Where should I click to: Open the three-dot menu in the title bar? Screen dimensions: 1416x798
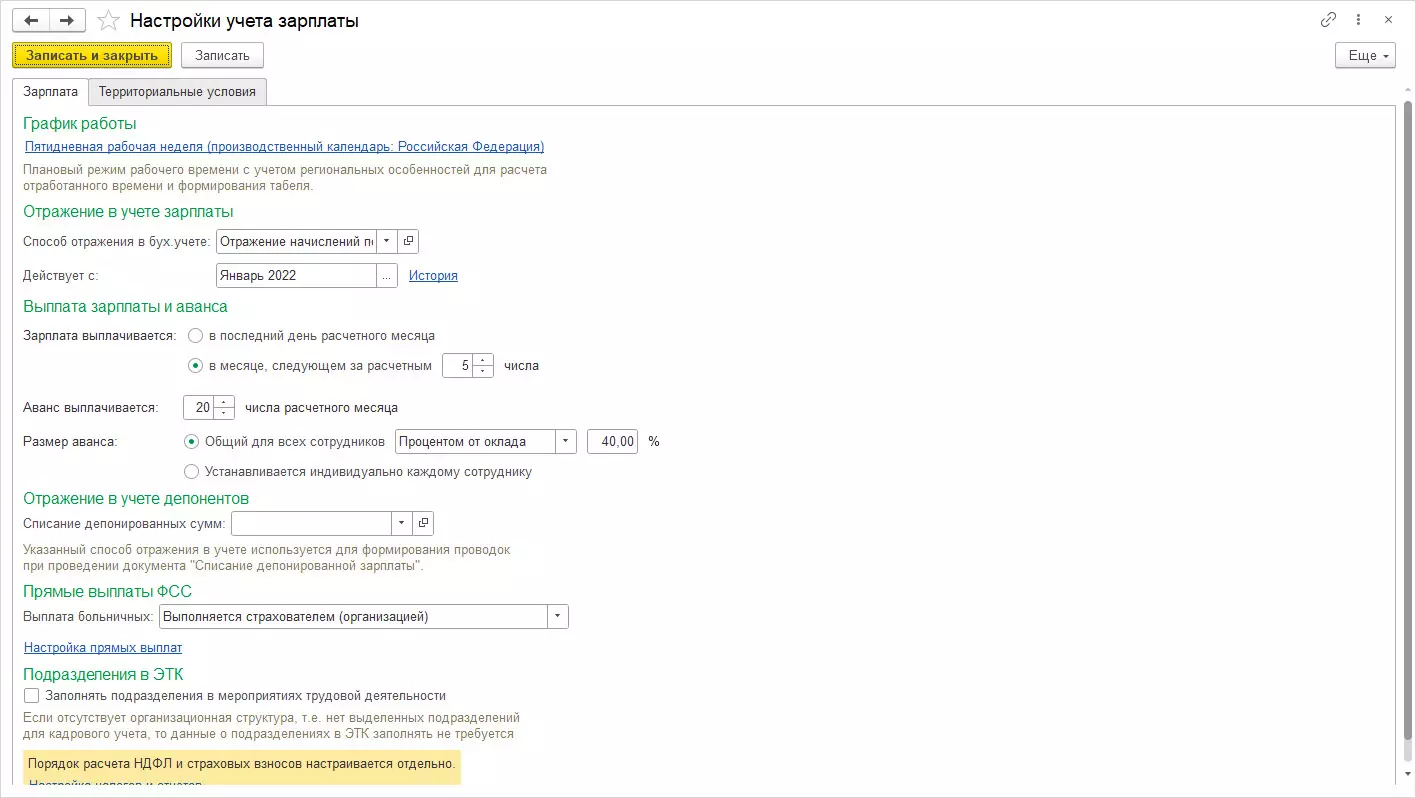(x=1358, y=20)
